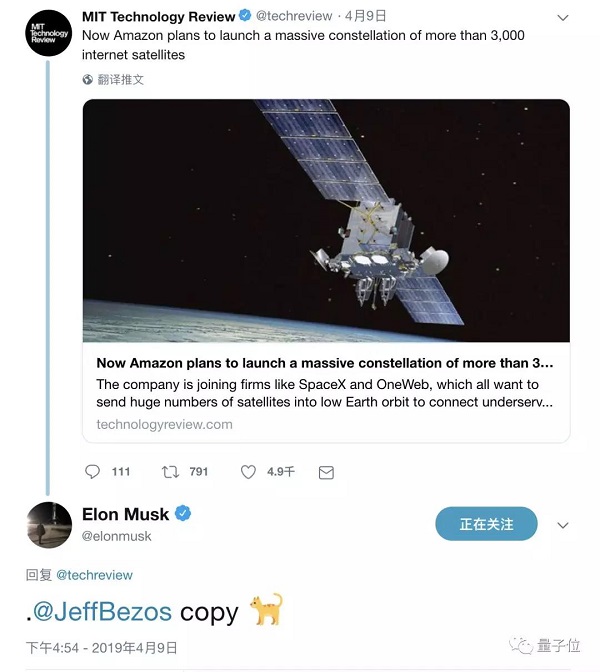Image resolution: width=600 pixels, height=672 pixels.
Task: Click the article headline in the card
Action: (x=325, y=363)
